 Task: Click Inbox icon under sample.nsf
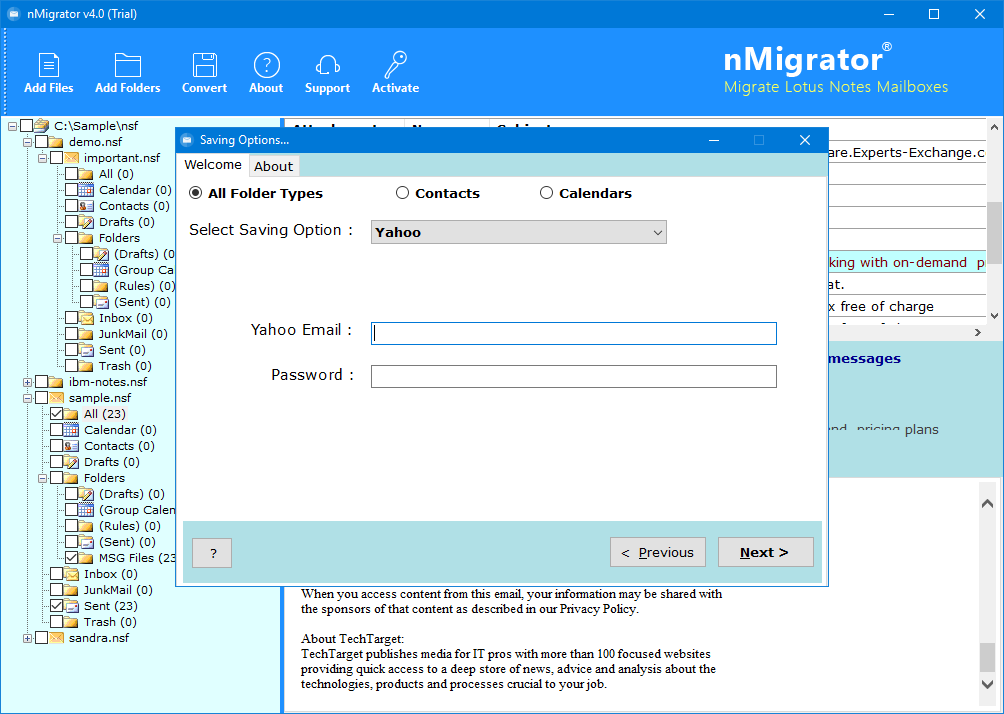71,574
